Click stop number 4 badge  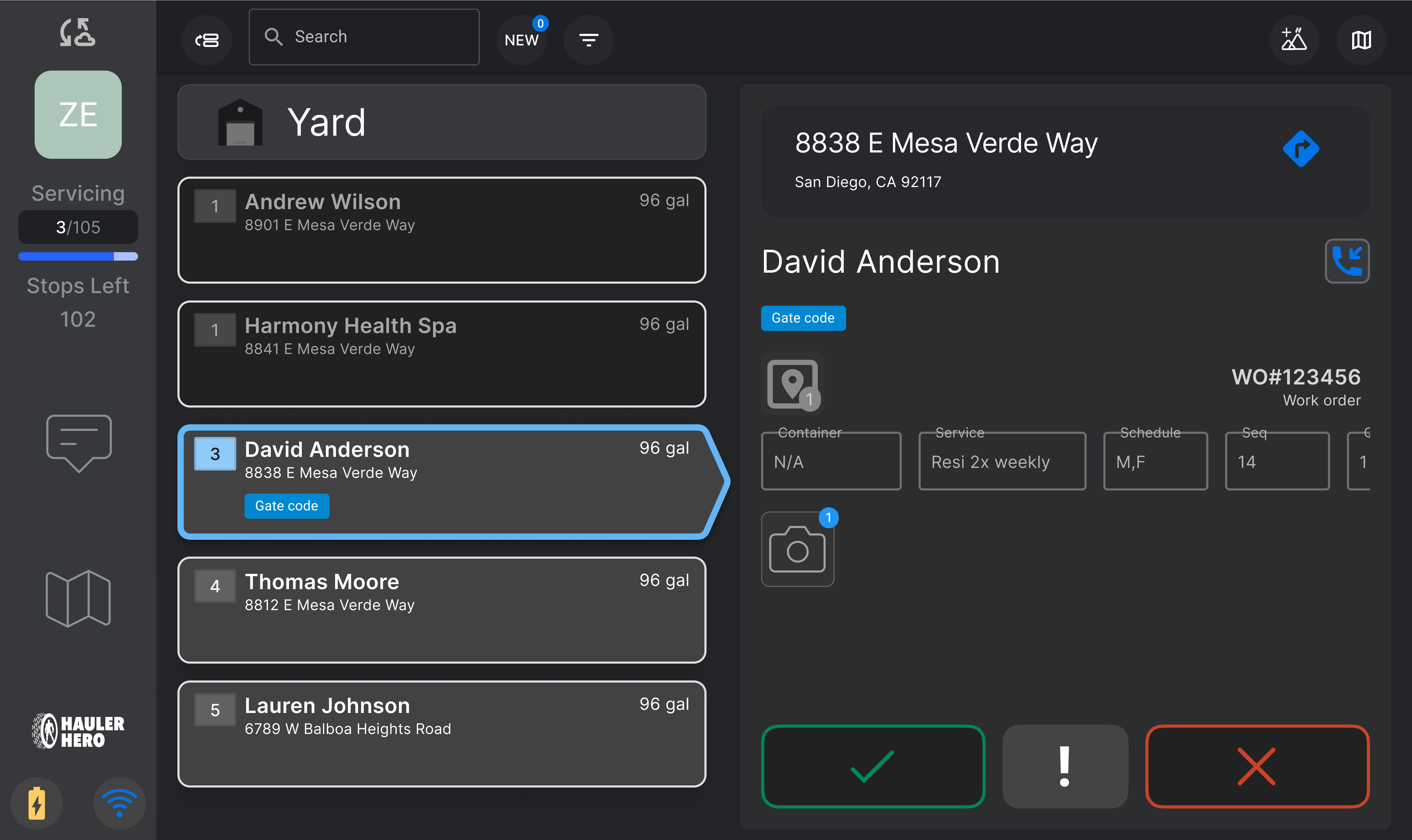coord(215,586)
